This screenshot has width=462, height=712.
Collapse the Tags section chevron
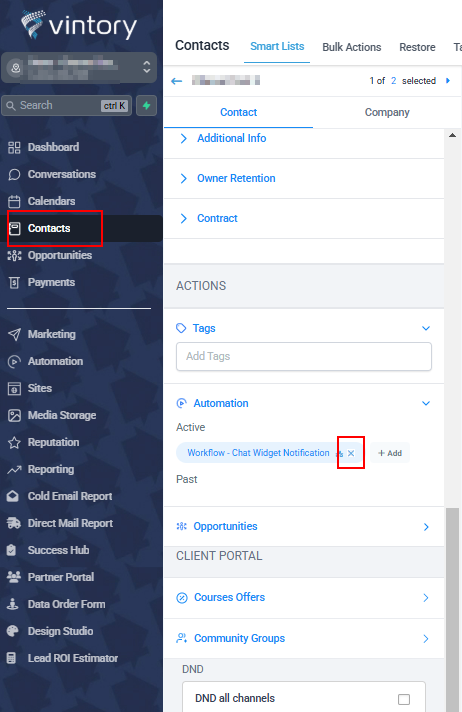pyautogui.click(x=426, y=328)
